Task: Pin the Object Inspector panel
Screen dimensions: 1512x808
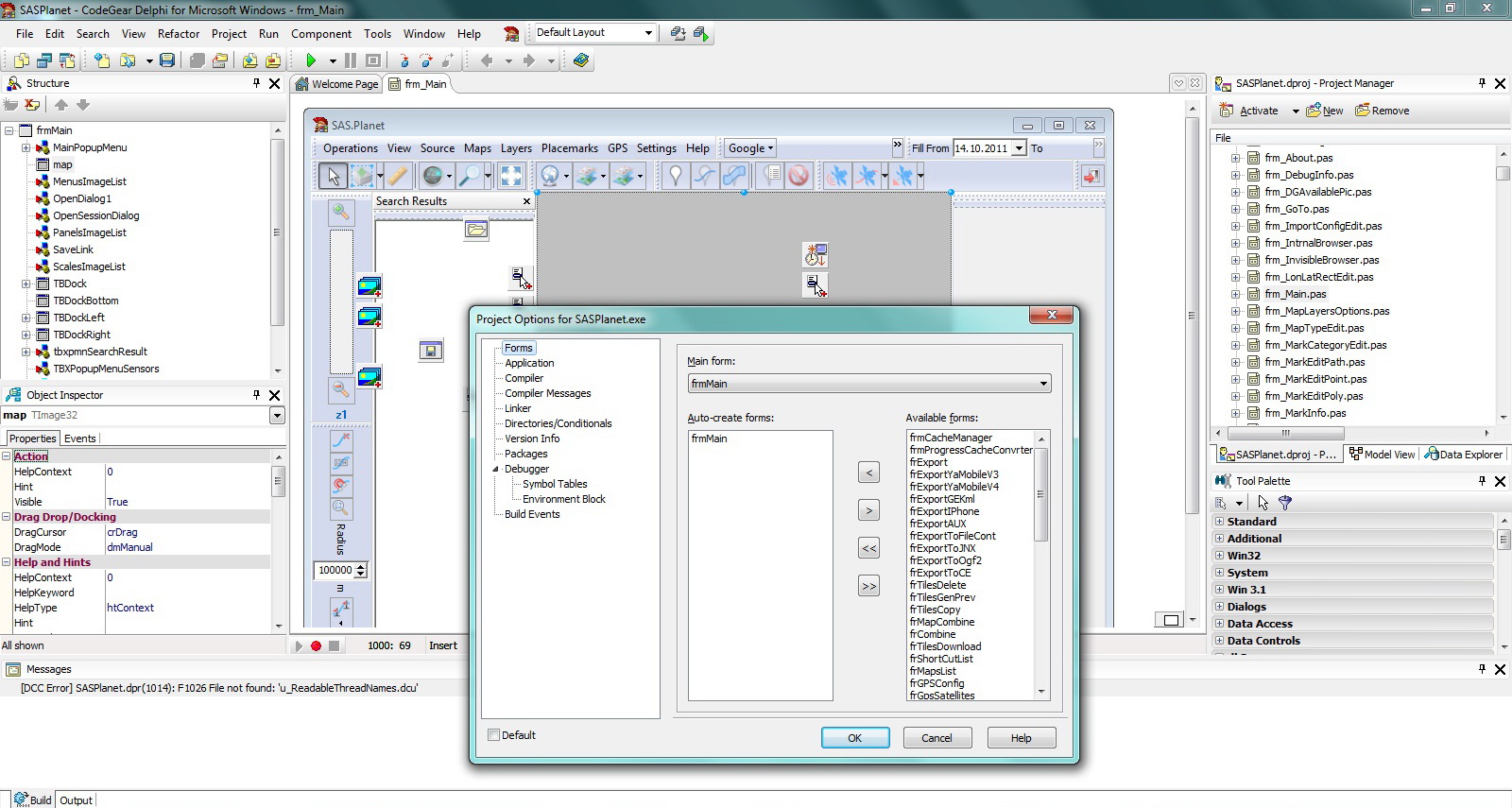Action: pos(256,395)
